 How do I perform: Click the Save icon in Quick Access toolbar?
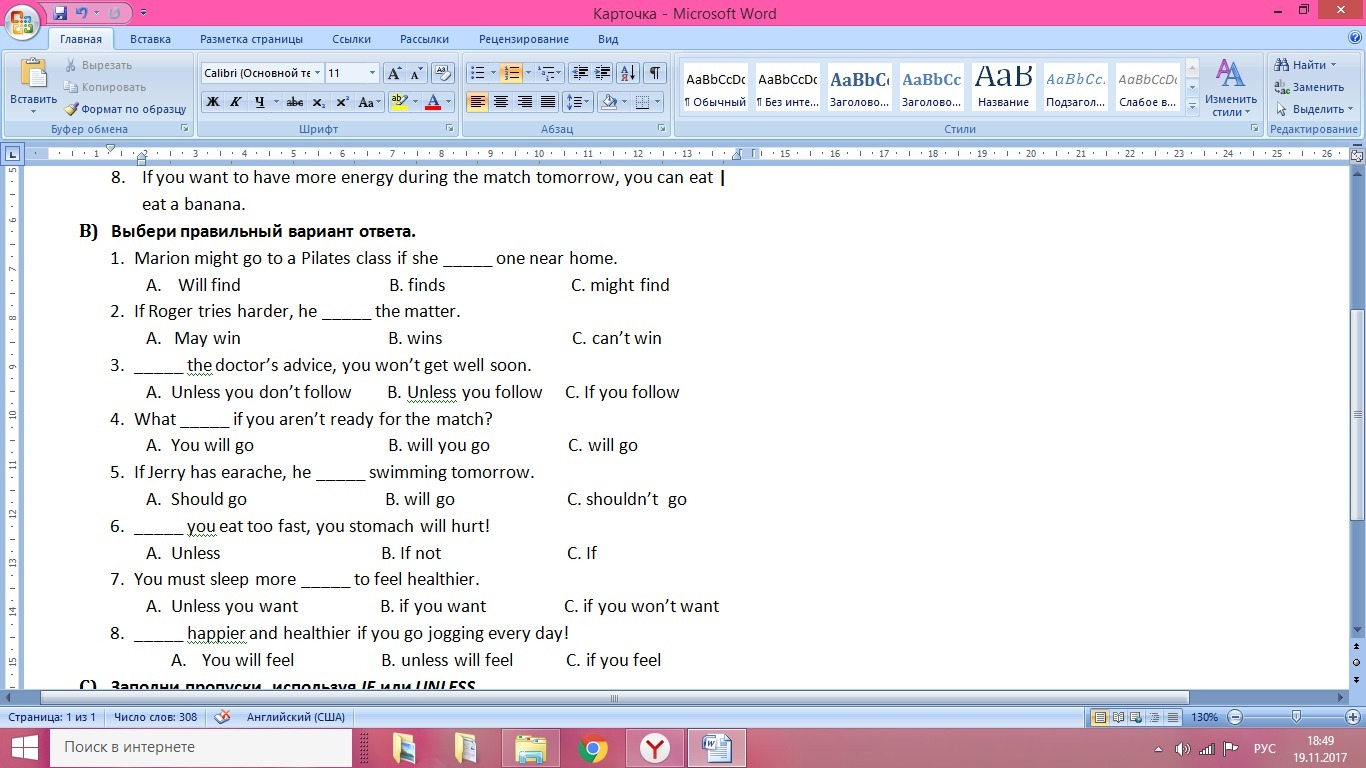coord(60,13)
